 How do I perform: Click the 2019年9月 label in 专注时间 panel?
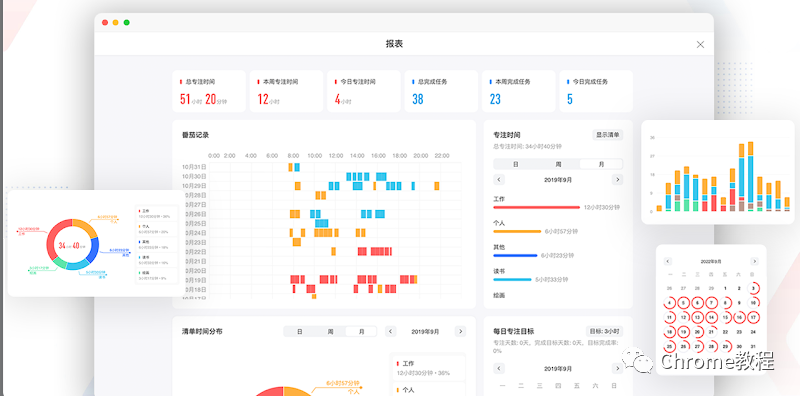point(558,180)
